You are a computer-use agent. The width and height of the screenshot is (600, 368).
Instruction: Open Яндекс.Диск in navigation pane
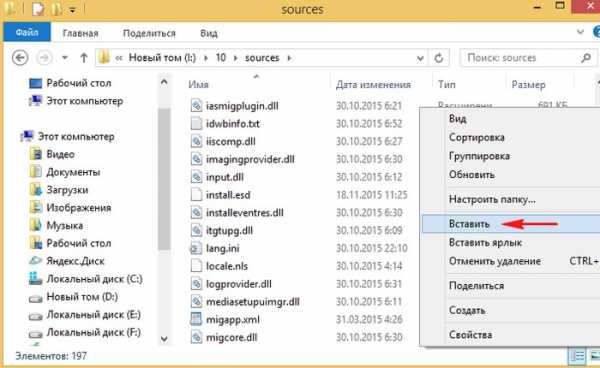75,261
